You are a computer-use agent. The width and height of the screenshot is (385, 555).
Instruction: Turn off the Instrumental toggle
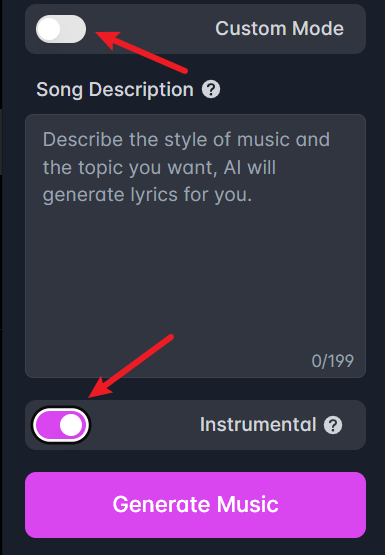[x=61, y=425]
